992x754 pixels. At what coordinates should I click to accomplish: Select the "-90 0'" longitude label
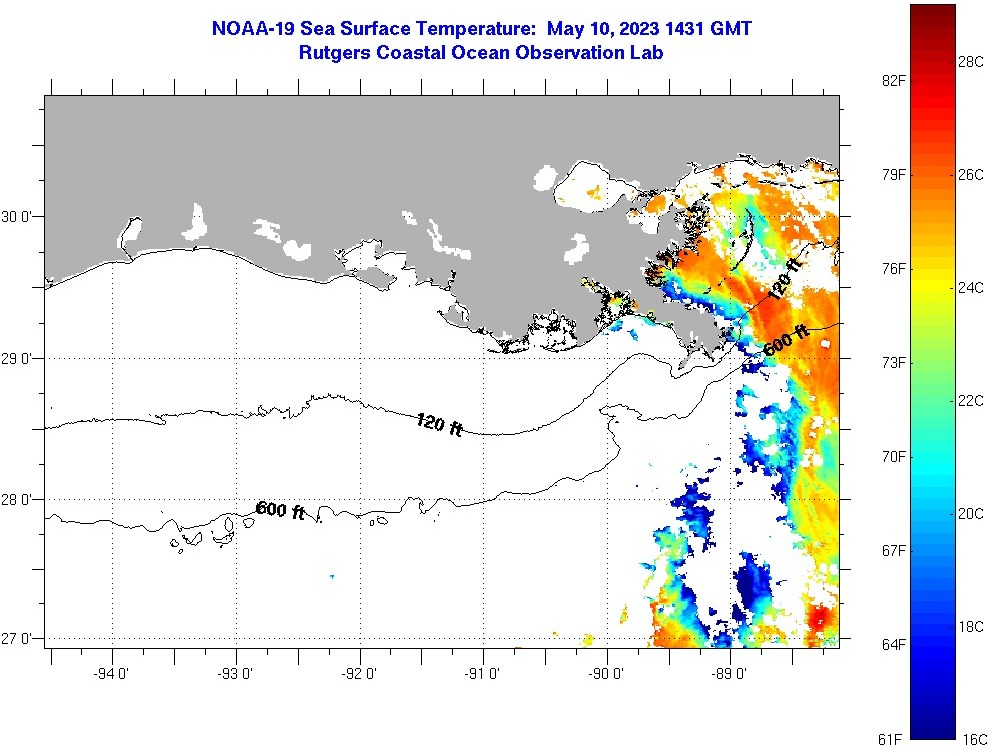[606, 674]
